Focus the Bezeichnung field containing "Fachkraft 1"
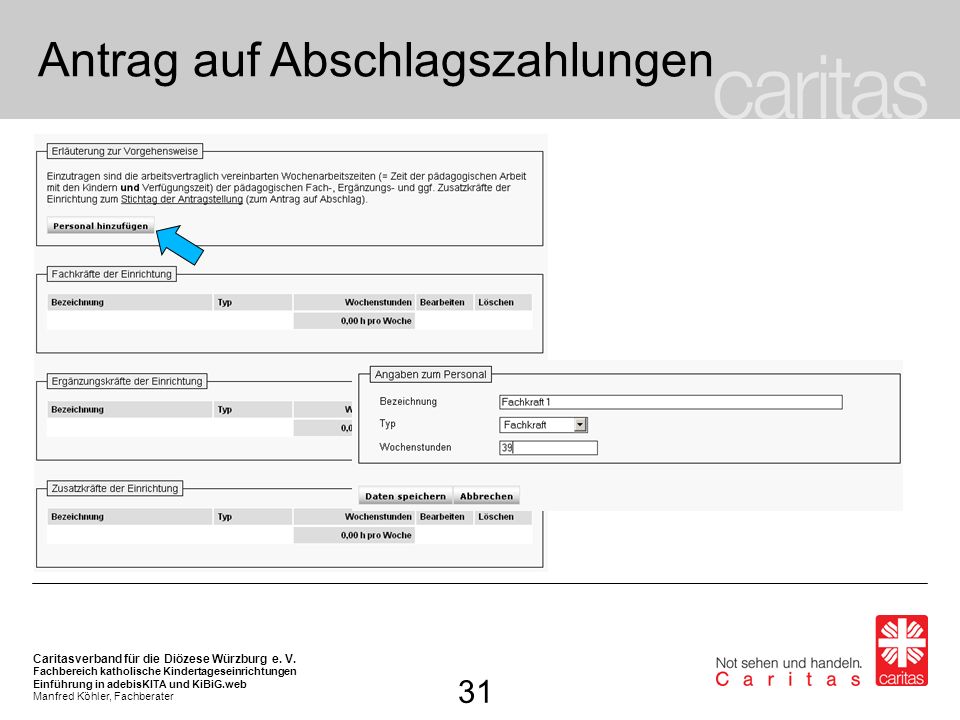 (670, 402)
